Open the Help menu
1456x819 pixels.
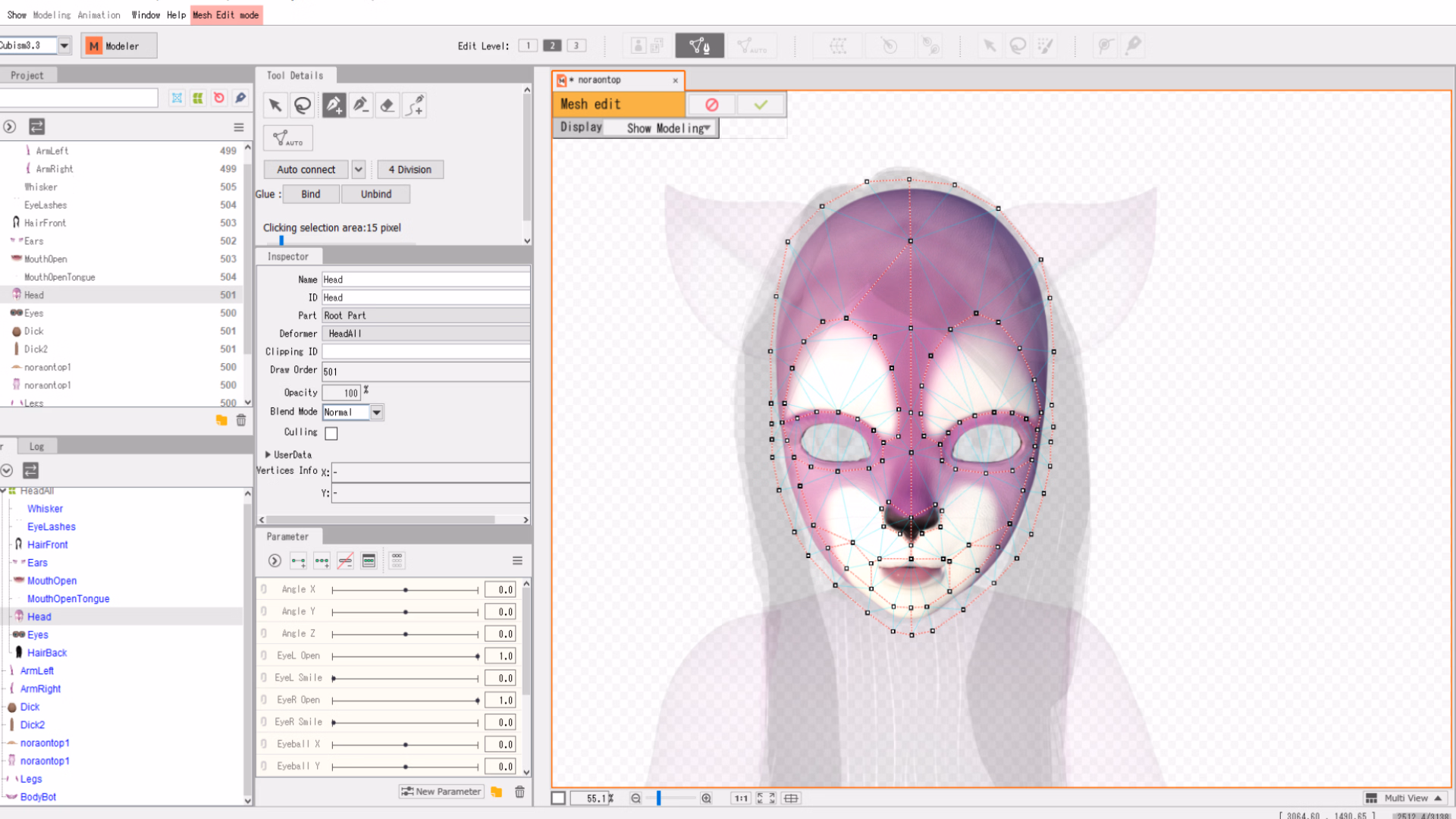[176, 15]
